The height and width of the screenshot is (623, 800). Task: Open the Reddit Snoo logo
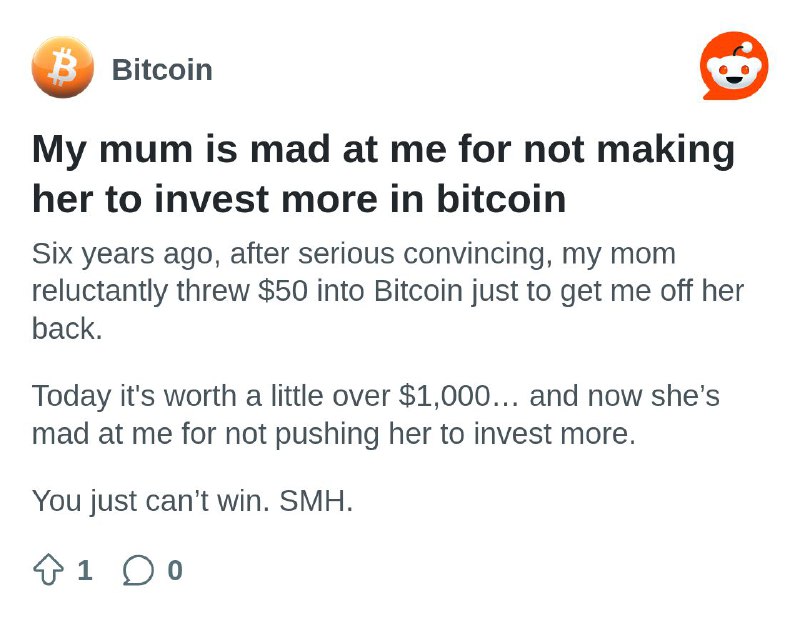click(734, 66)
